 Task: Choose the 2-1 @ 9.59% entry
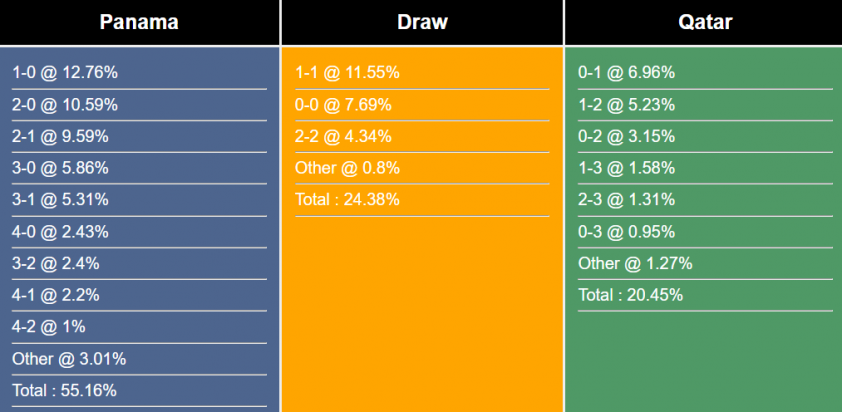pos(60,137)
